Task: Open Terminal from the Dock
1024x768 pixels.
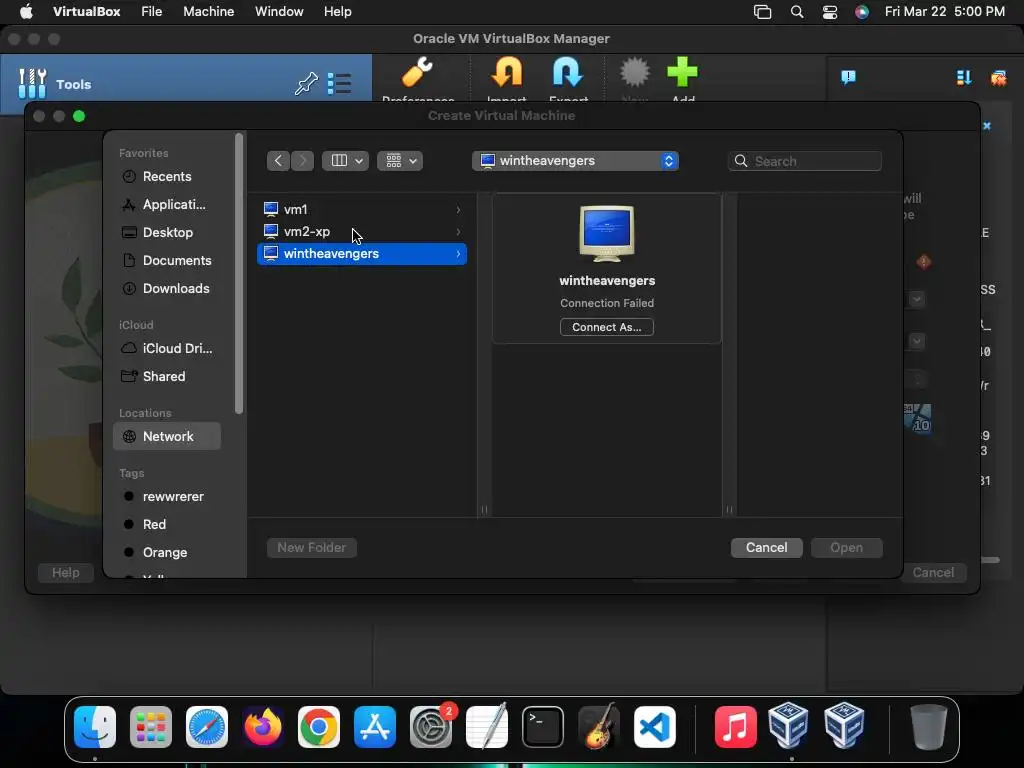Action: 543,727
